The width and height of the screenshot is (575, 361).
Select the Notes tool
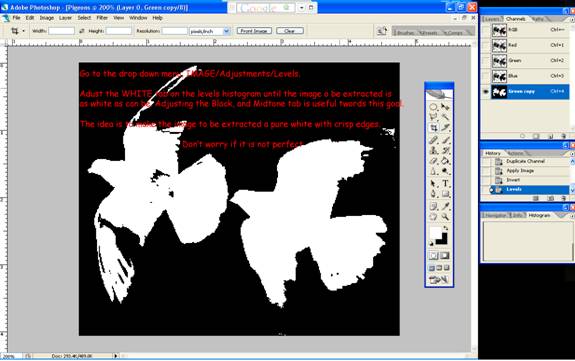tap(433, 206)
